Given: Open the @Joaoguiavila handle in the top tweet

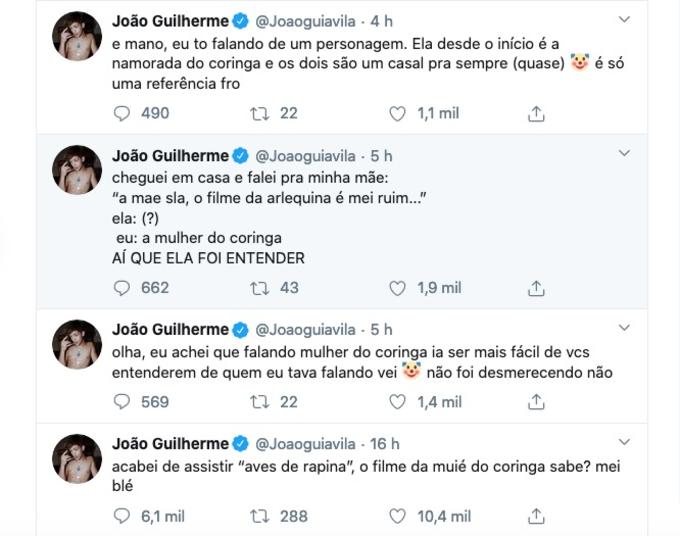Looking at the screenshot, I should pyautogui.click(x=309, y=20).
